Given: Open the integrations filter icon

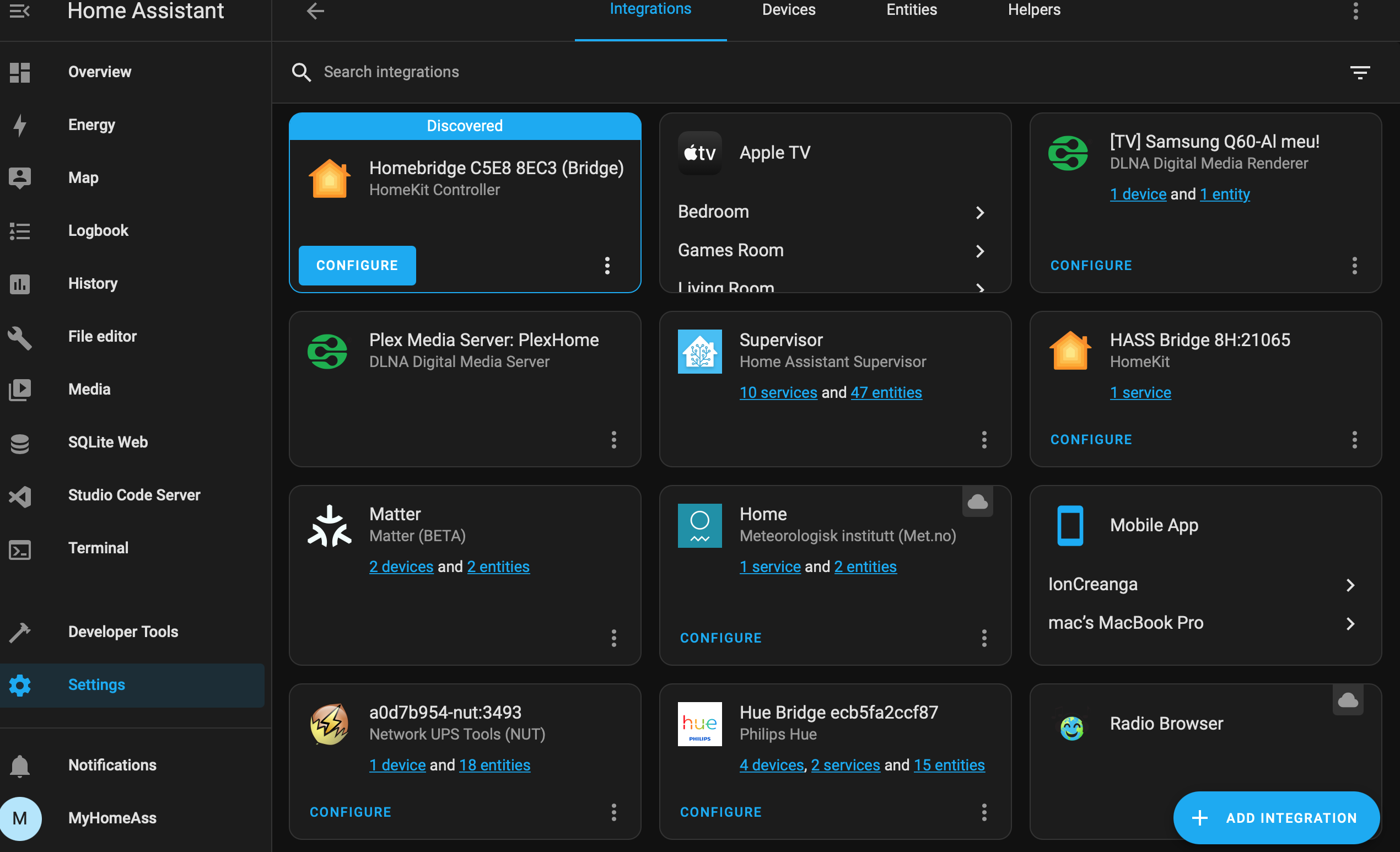Looking at the screenshot, I should coord(1360,72).
